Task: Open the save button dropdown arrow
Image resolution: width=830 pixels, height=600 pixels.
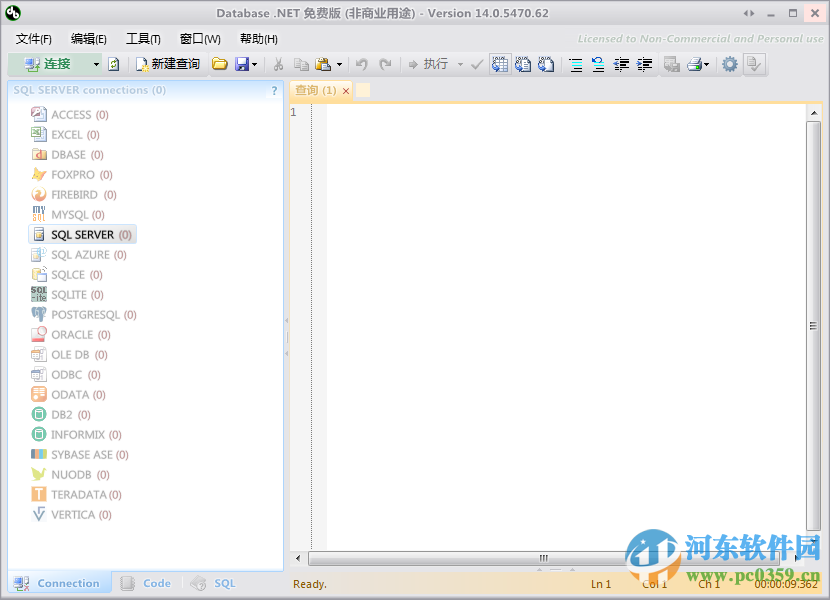Action: point(253,64)
